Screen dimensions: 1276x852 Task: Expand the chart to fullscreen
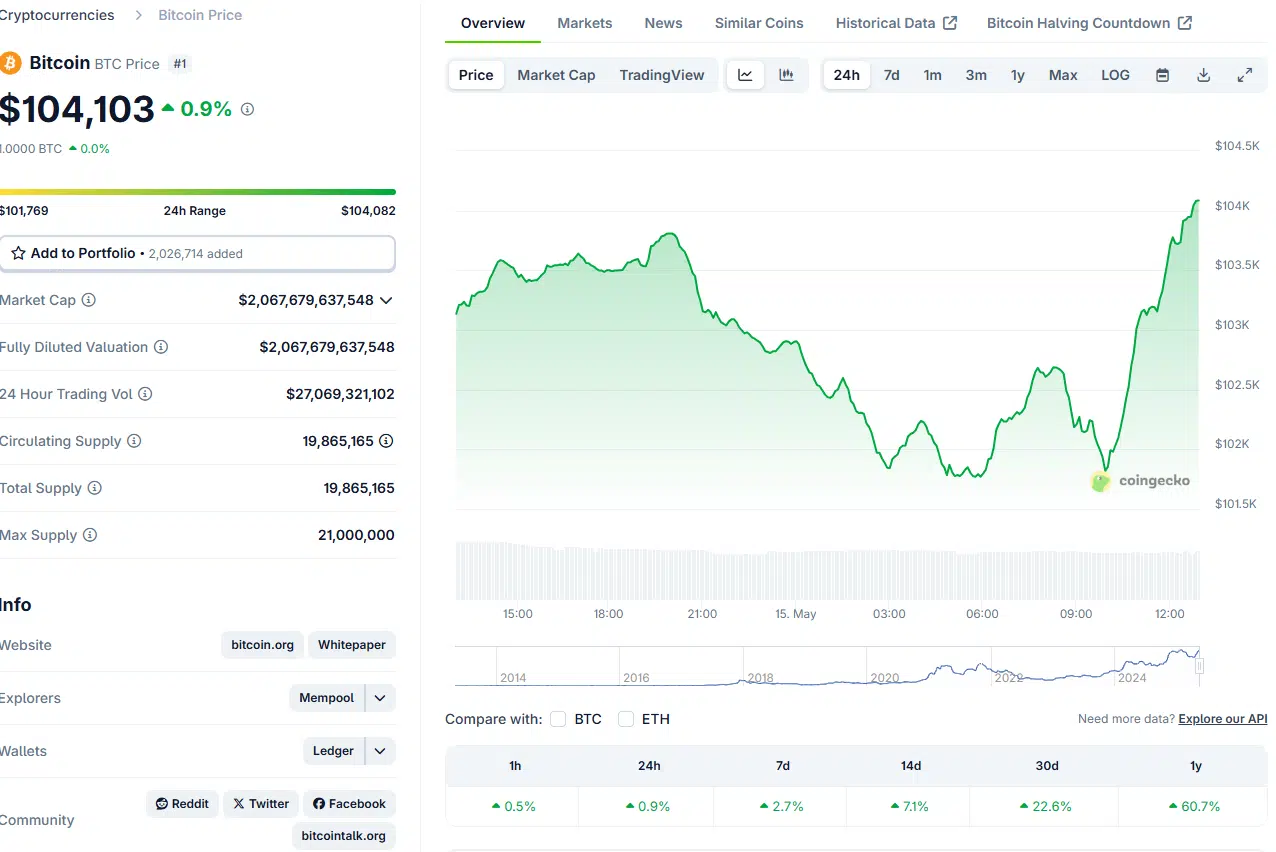(x=1245, y=75)
